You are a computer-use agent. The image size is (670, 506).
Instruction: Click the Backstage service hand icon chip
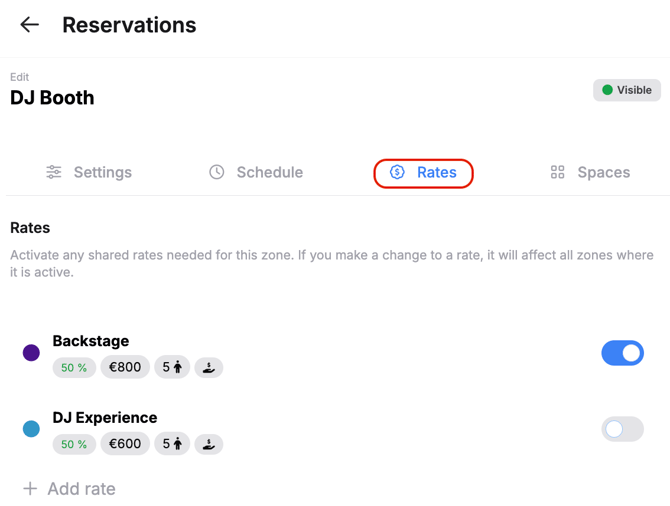coord(209,367)
